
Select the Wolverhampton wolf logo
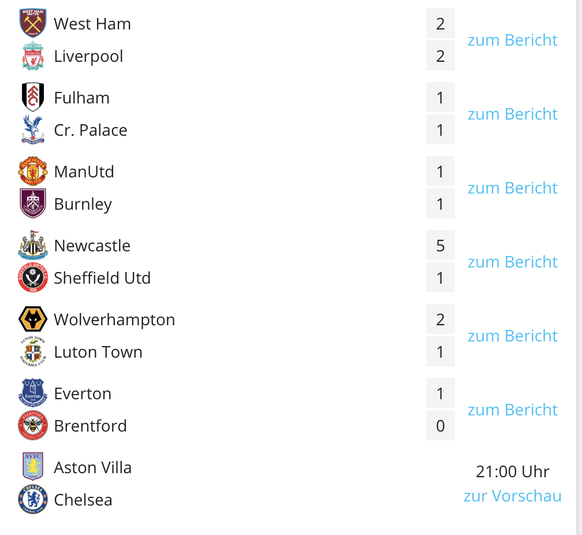(33, 319)
